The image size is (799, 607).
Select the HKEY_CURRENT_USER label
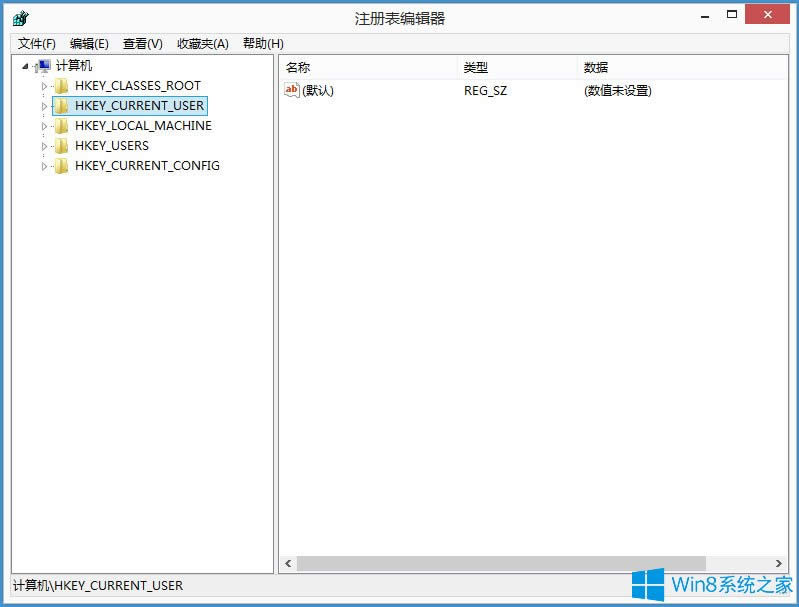(140, 105)
